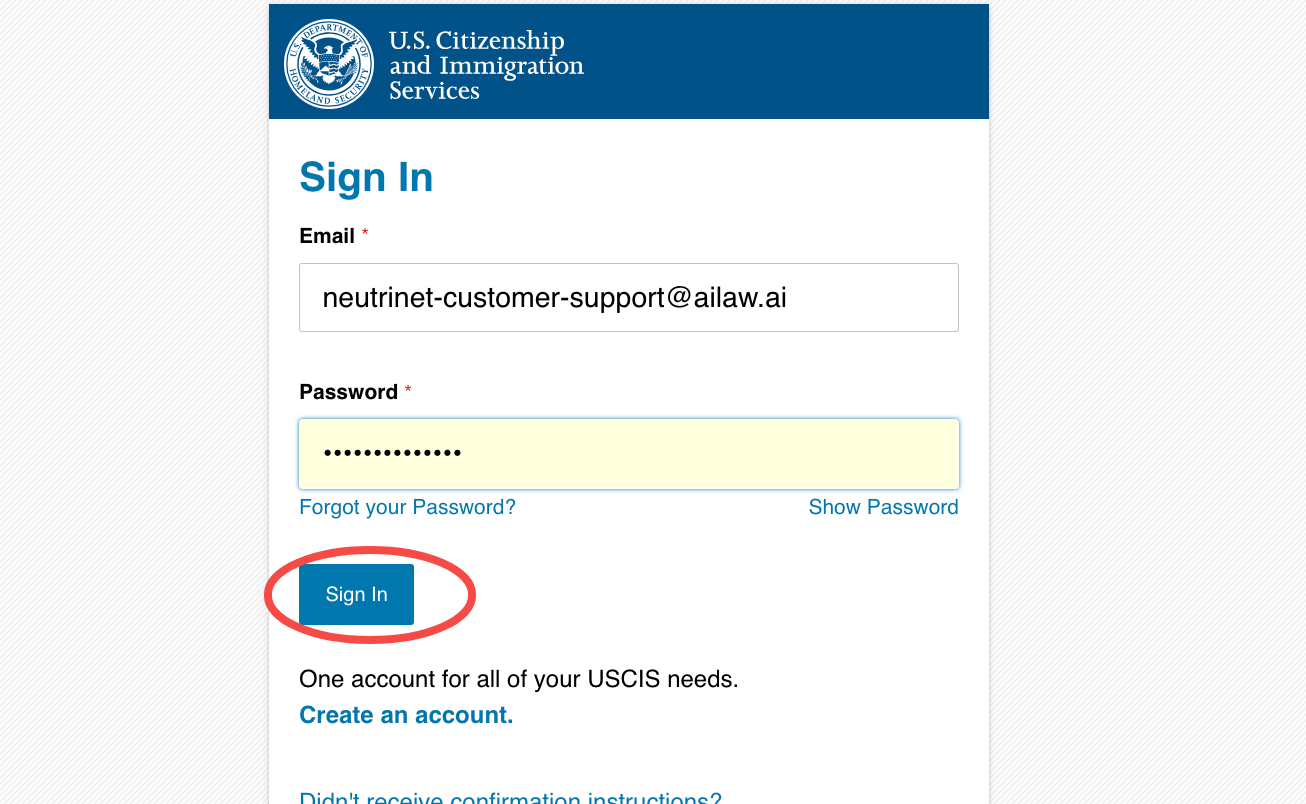
Task: Click the red asterisk beside Email
Action: click(x=365, y=234)
